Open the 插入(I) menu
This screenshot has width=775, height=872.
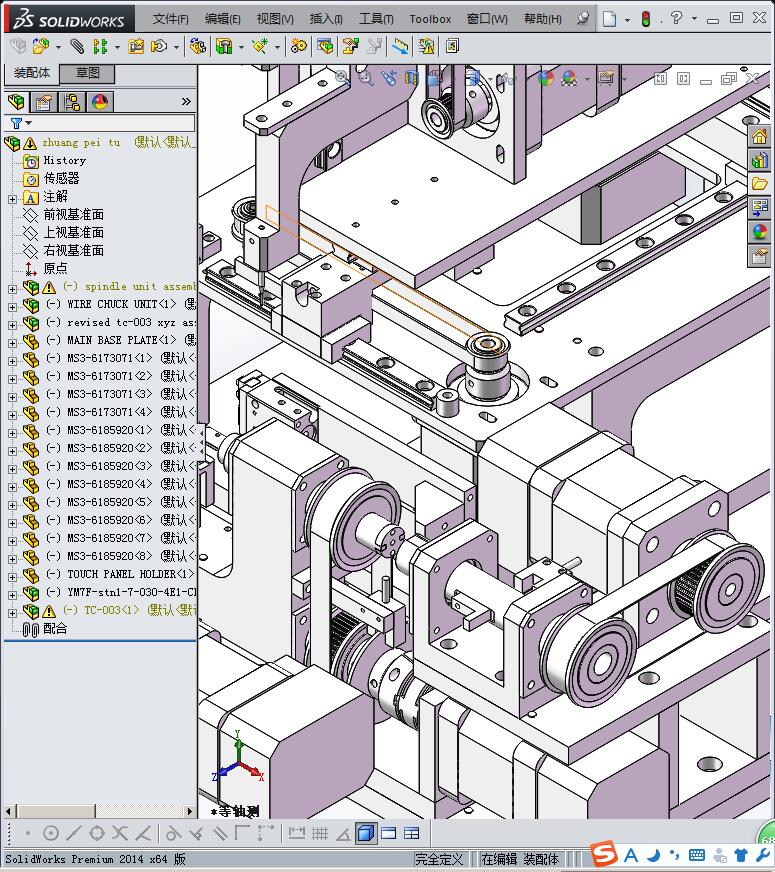(x=326, y=19)
